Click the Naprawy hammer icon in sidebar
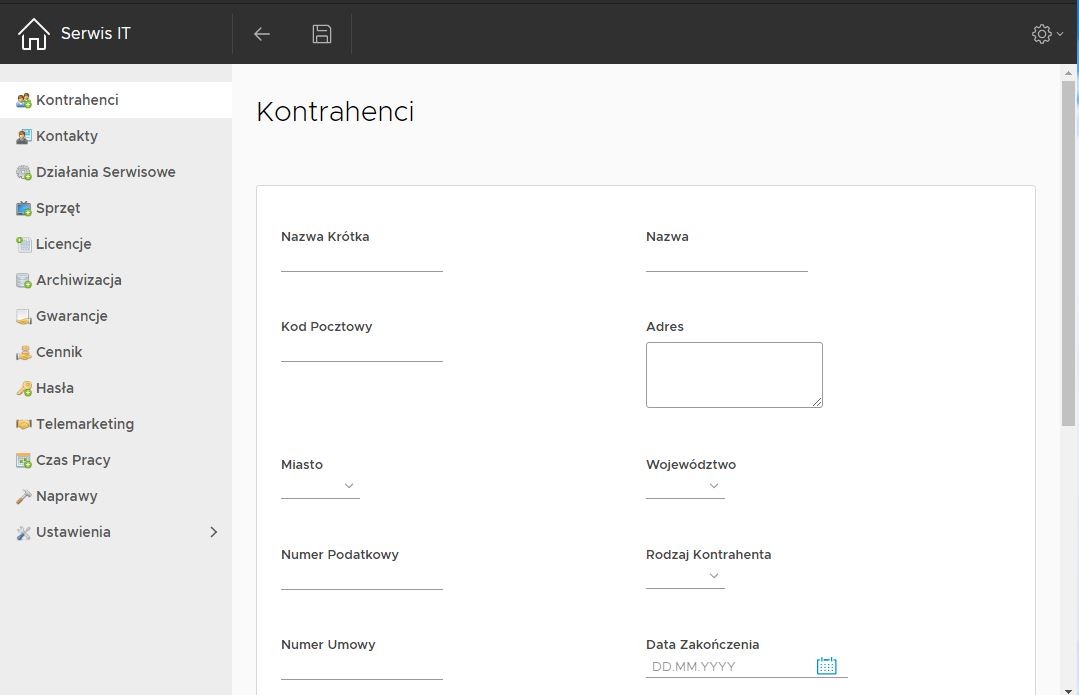This screenshot has width=1079, height=695. coord(24,496)
